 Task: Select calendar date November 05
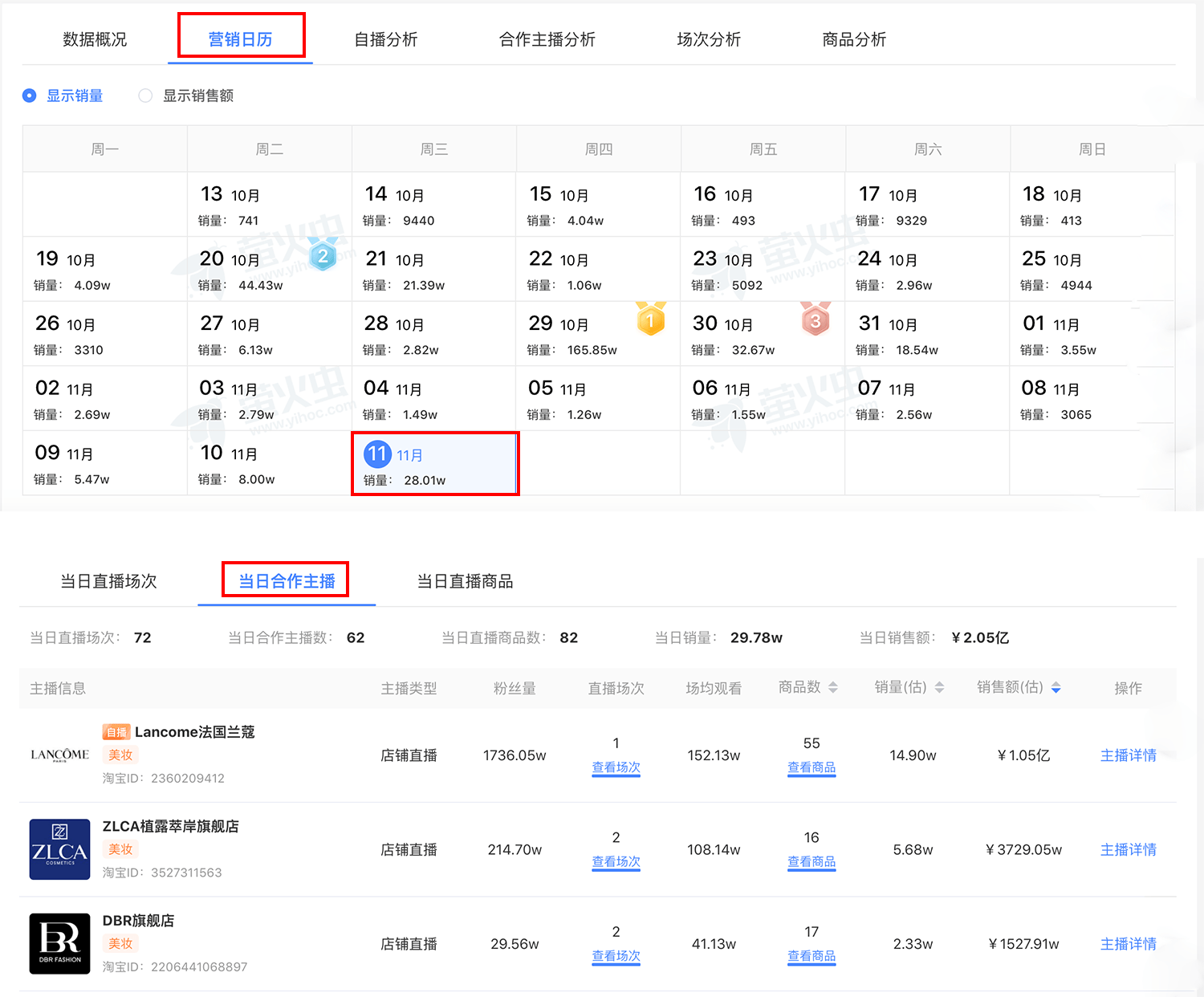[598, 399]
